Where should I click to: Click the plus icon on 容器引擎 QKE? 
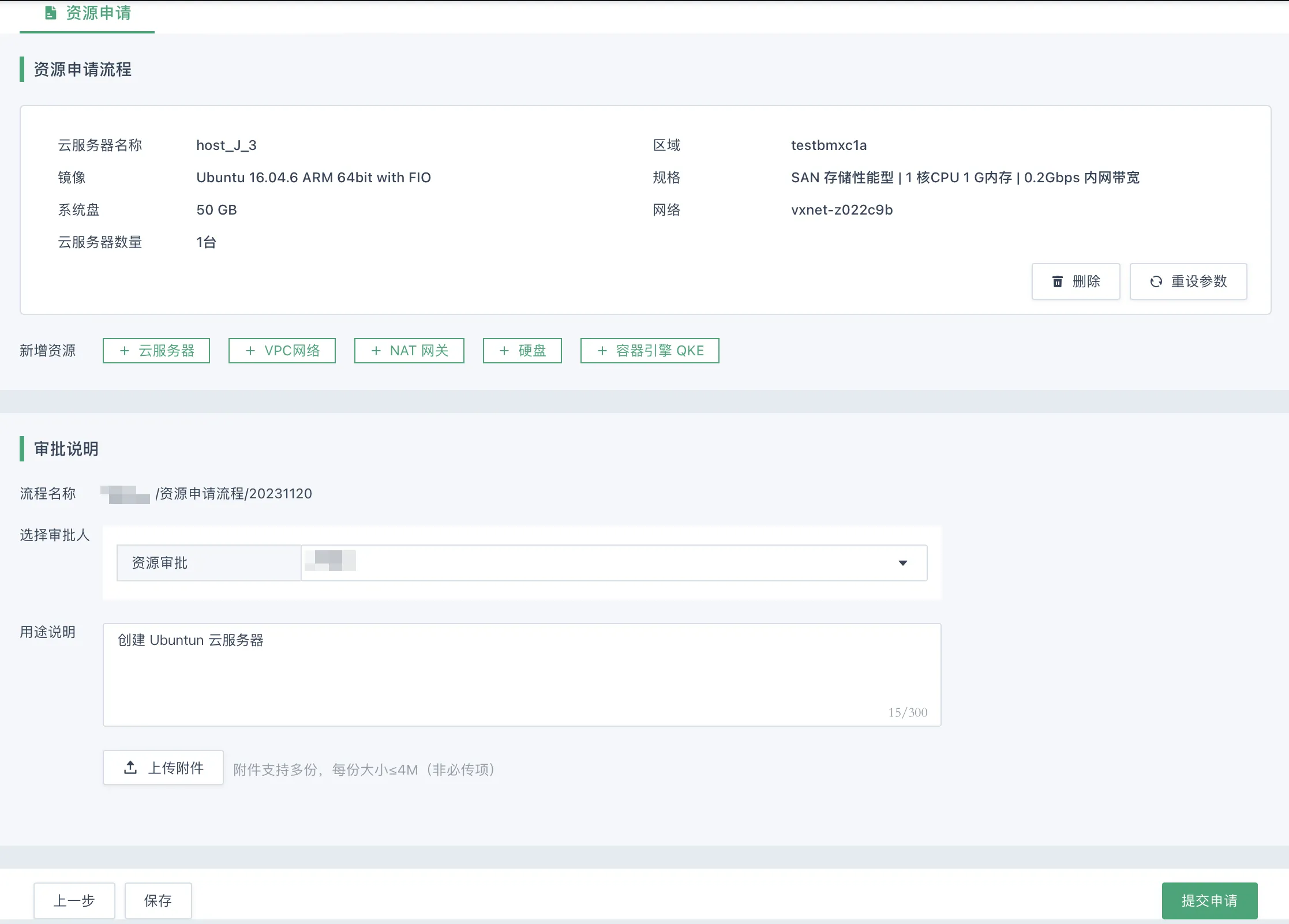(602, 351)
